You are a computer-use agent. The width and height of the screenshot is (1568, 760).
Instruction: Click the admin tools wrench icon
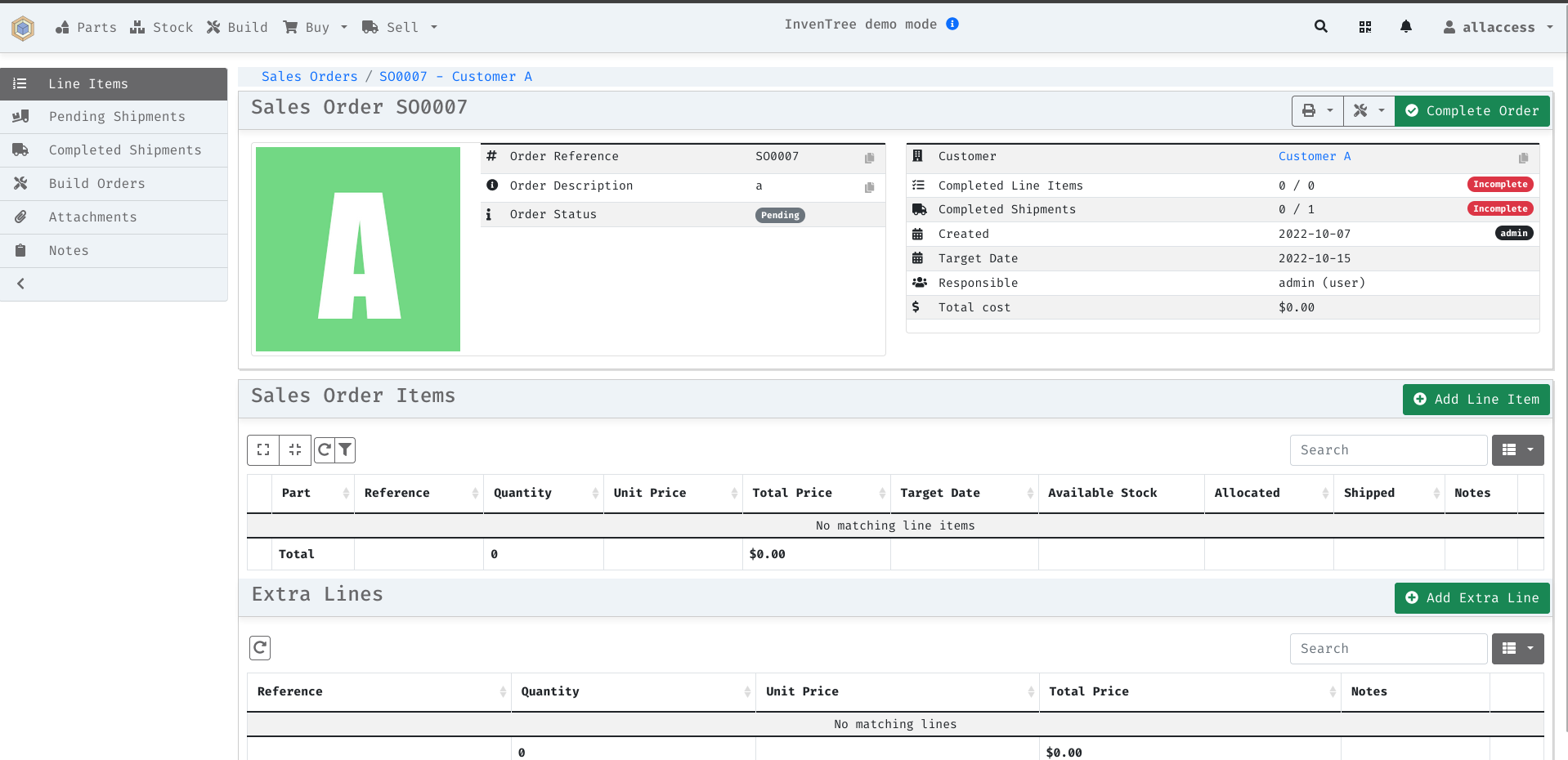coord(1360,110)
